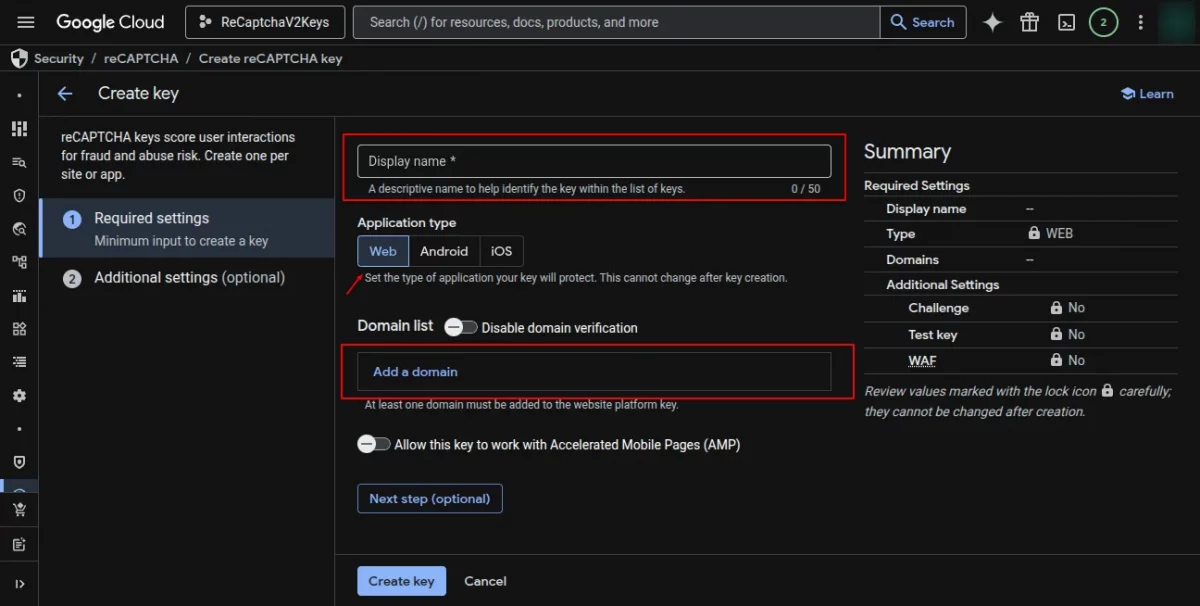Open the notifications badge showing 2

coord(1103,22)
